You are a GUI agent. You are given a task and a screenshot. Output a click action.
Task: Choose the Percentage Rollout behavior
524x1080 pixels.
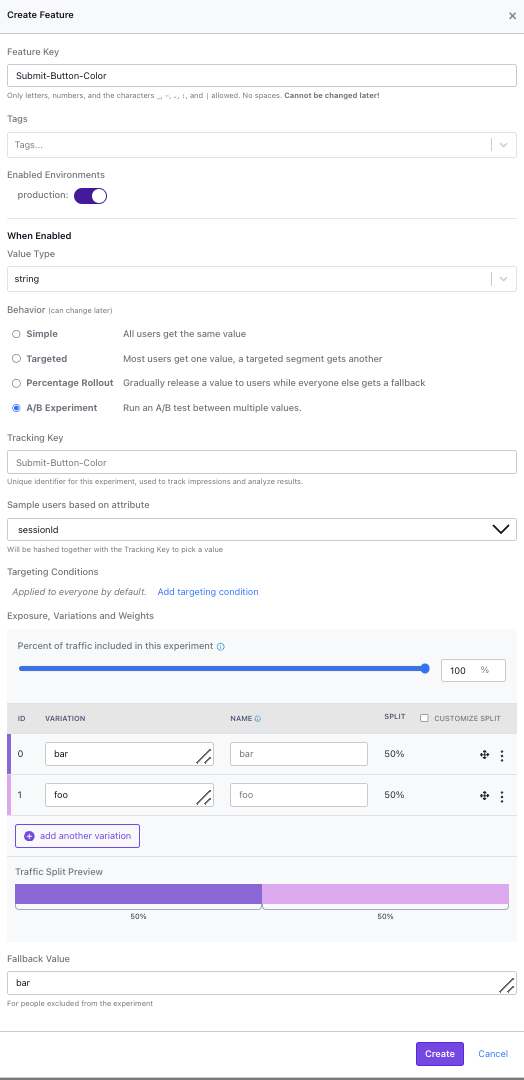point(16,383)
